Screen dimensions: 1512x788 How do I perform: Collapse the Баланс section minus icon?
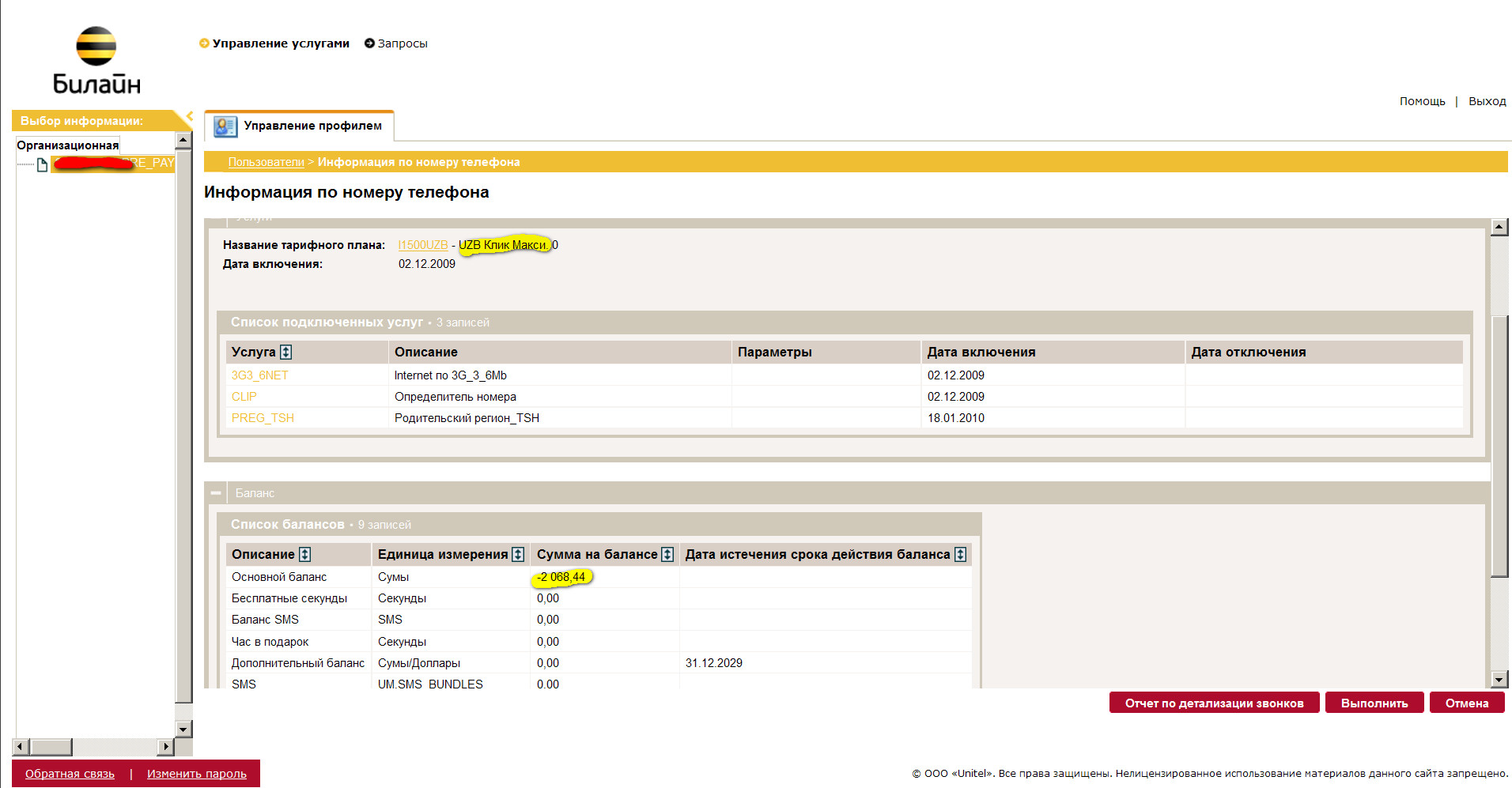[216, 493]
